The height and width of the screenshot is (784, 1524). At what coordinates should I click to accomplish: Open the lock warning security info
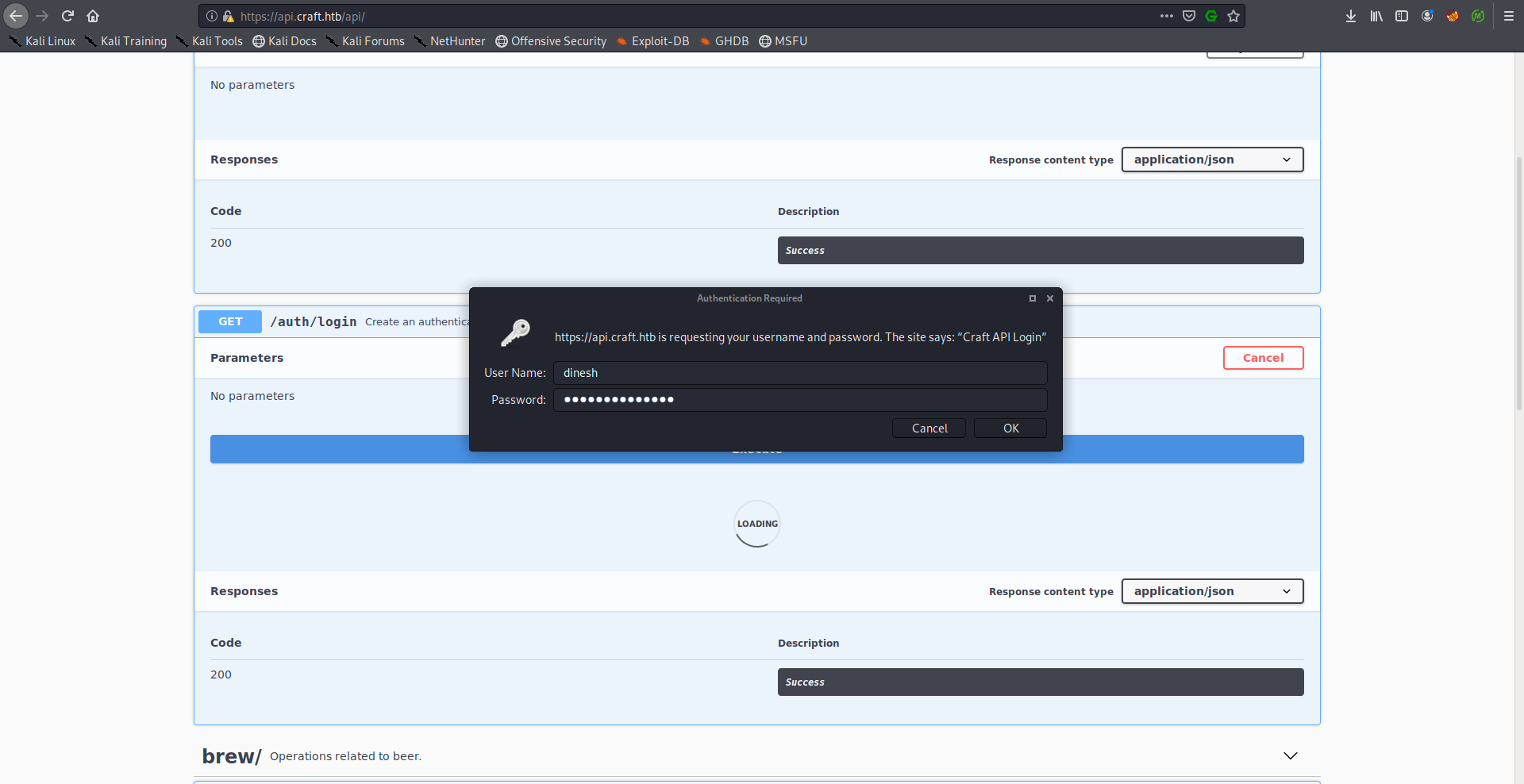[228, 16]
